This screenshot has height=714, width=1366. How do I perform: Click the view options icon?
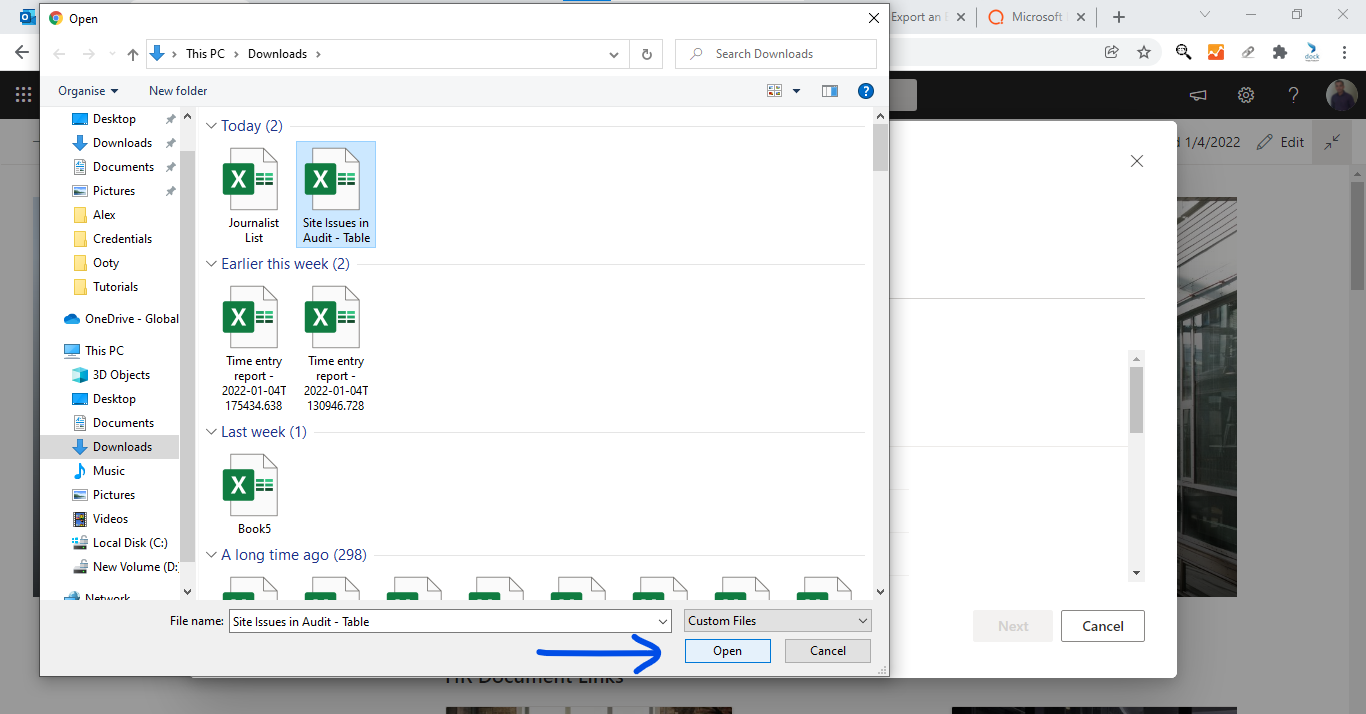click(773, 90)
